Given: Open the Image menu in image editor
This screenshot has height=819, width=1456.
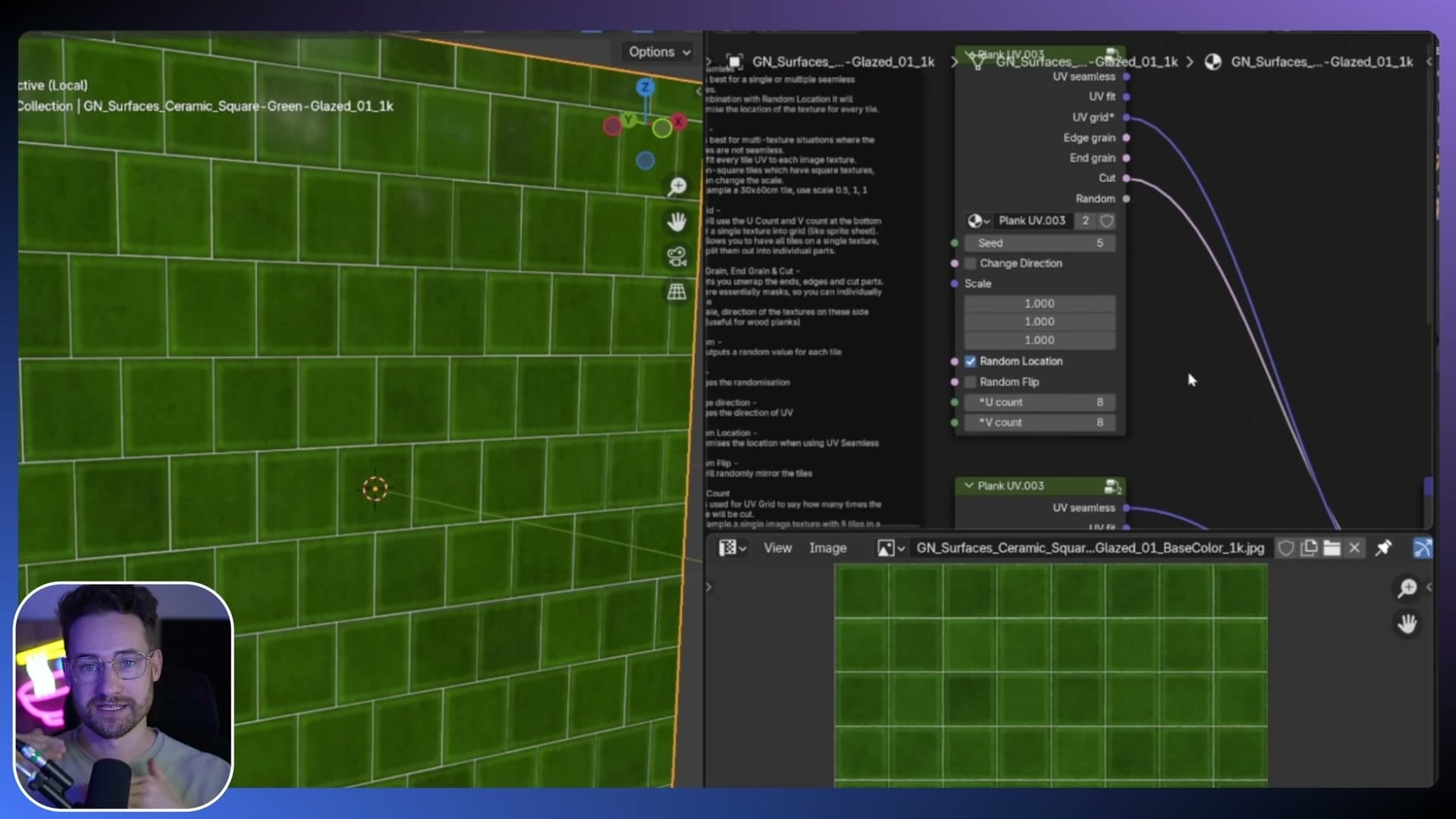Looking at the screenshot, I should tap(827, 548).
